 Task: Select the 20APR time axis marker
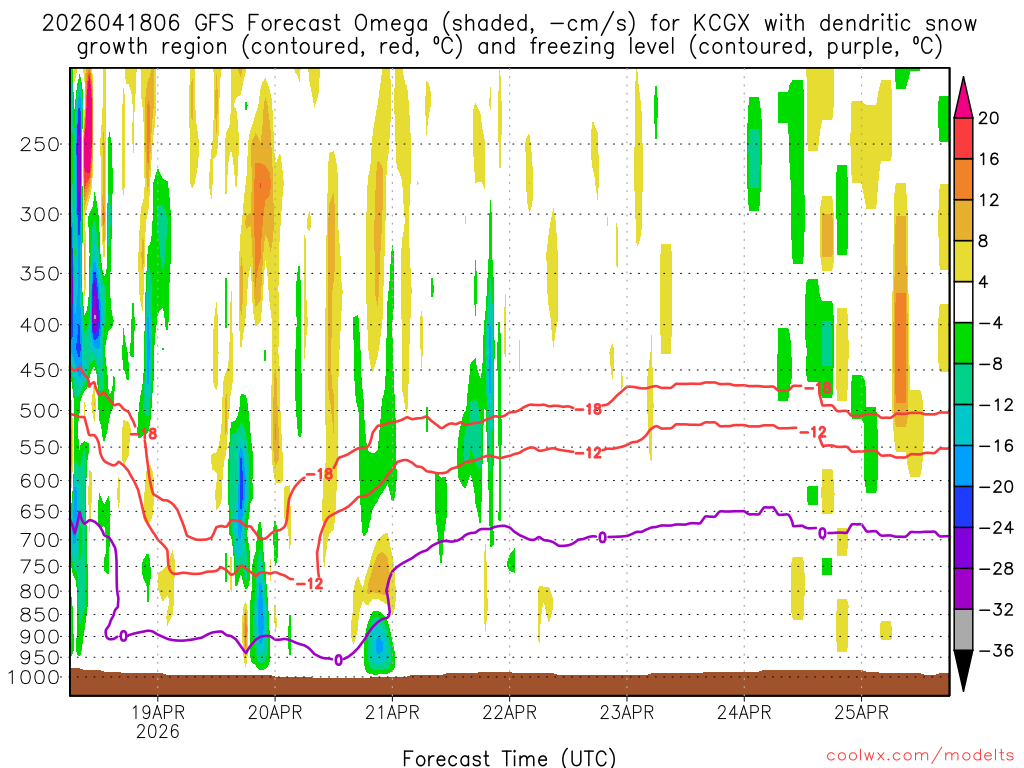pyautogui.click(x=275, y=713)
